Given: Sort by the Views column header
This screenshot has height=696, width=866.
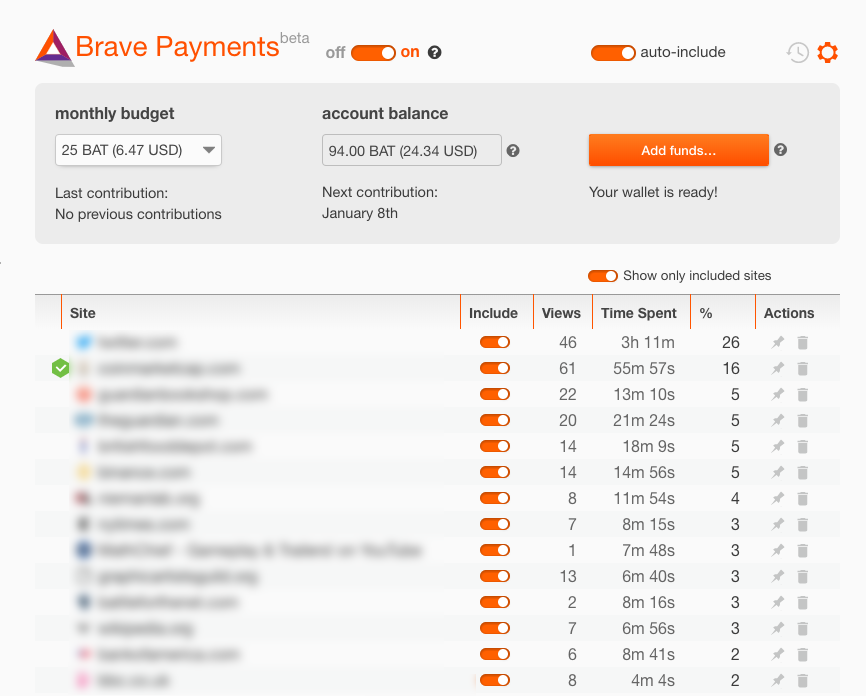Looking at the screenshot, I should 561,313.
